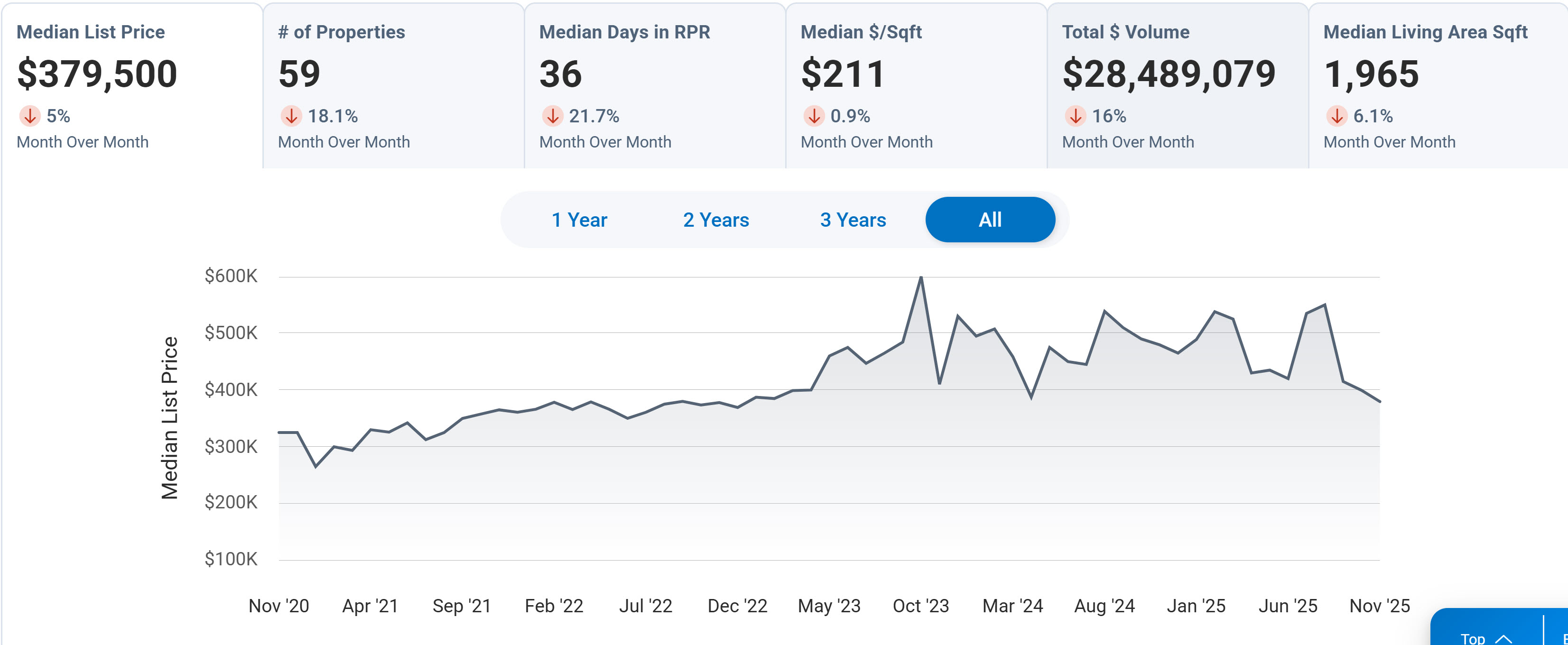Select the All time range button
Viewport: 1568px width, 645px height.
990,220
